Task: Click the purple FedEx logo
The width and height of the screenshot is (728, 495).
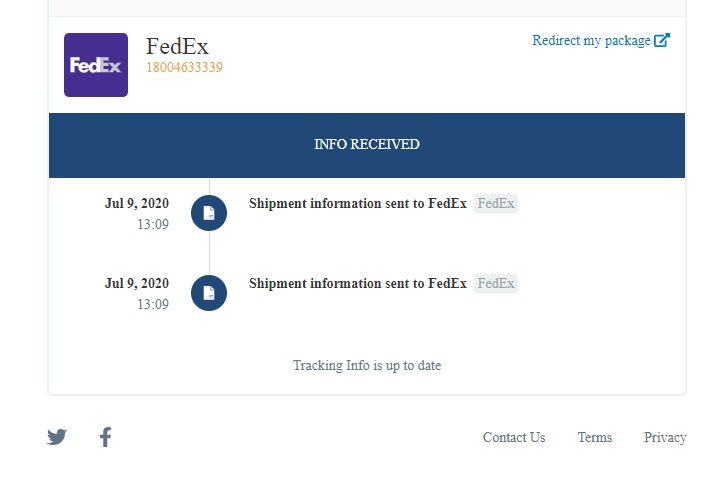Action: [x=96, y=65]
